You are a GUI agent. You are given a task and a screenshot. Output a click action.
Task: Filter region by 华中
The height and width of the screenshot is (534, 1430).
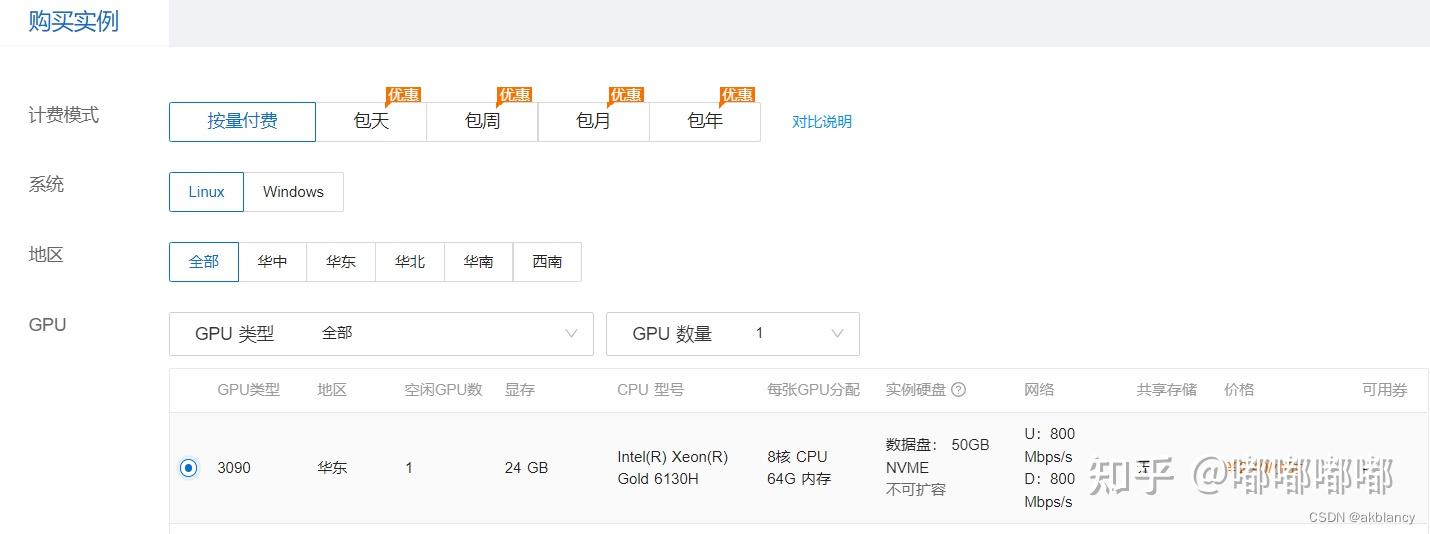(x=272, y=262)
